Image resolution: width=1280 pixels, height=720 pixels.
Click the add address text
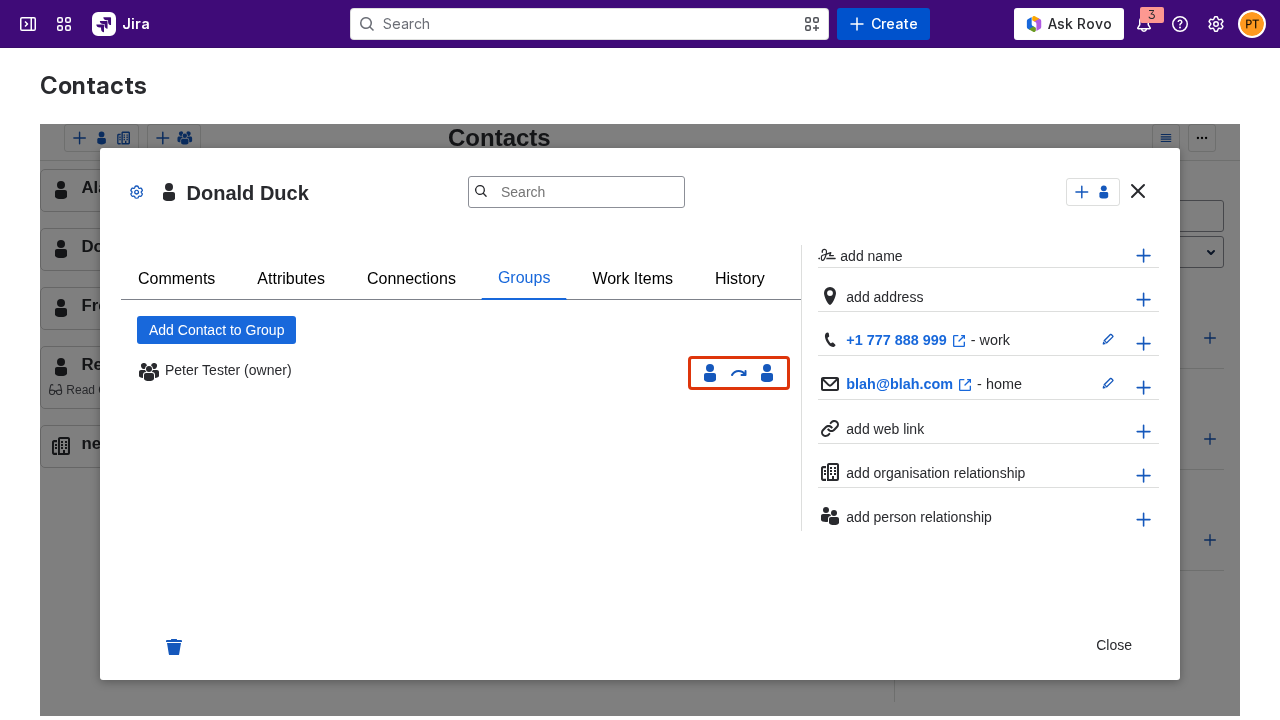[x=884, y=297]
